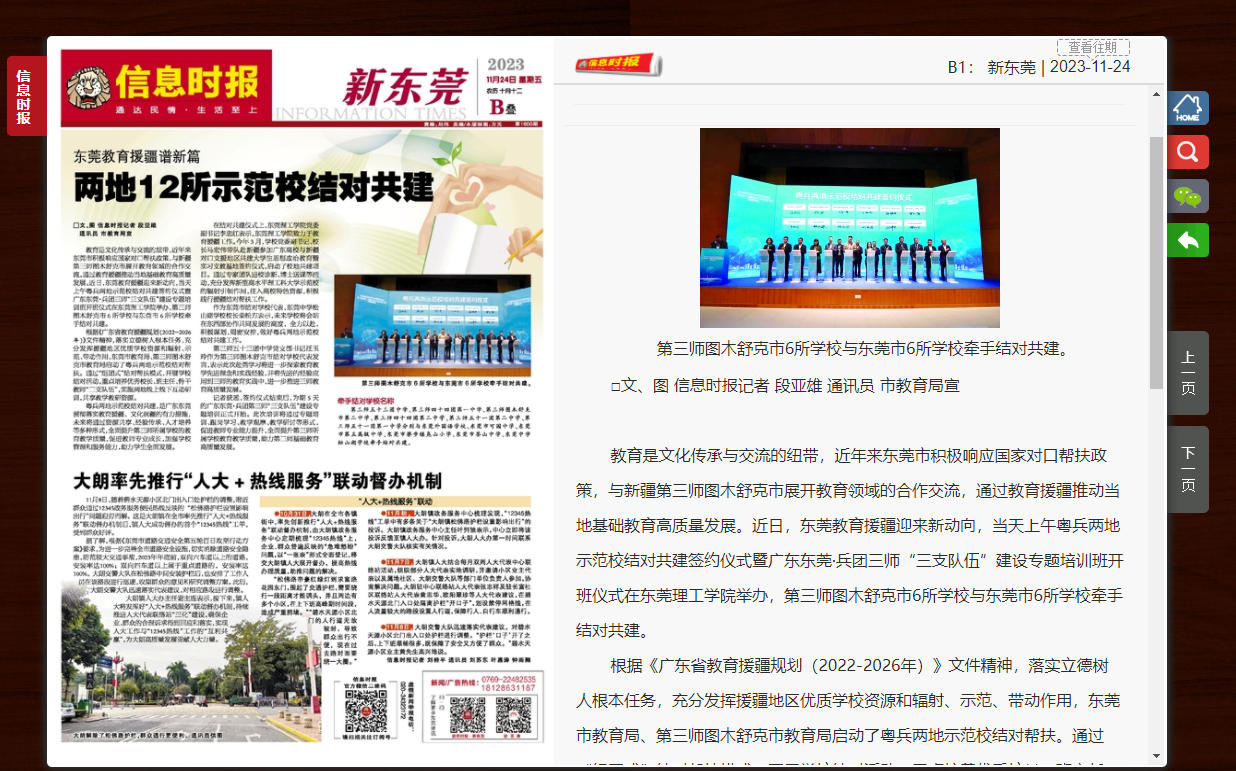Open the 两地12所示范校结对共建 headline article

[x=254, y=187]
